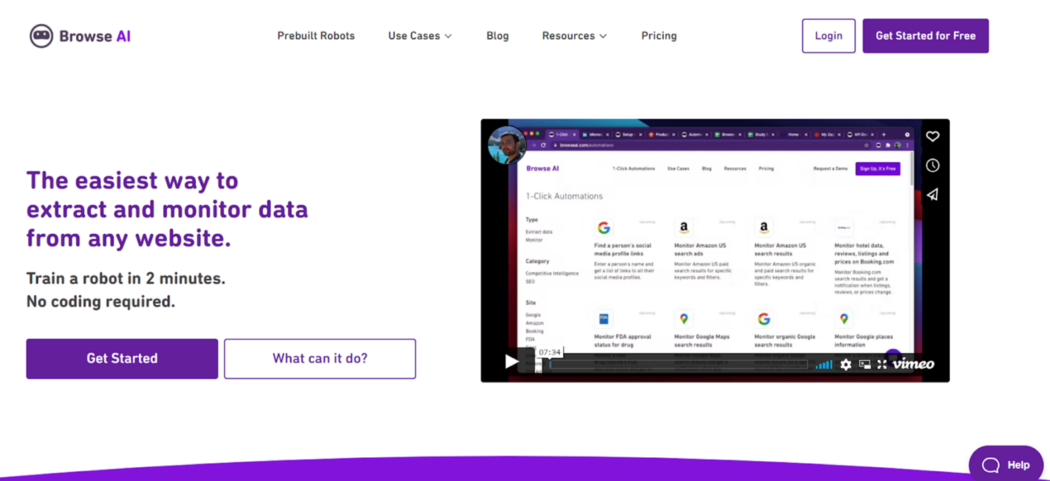Click the purple Get Started button
The height and width of the screenshot is (481, 1050).
pyautogui.click(x=122, y=358)
